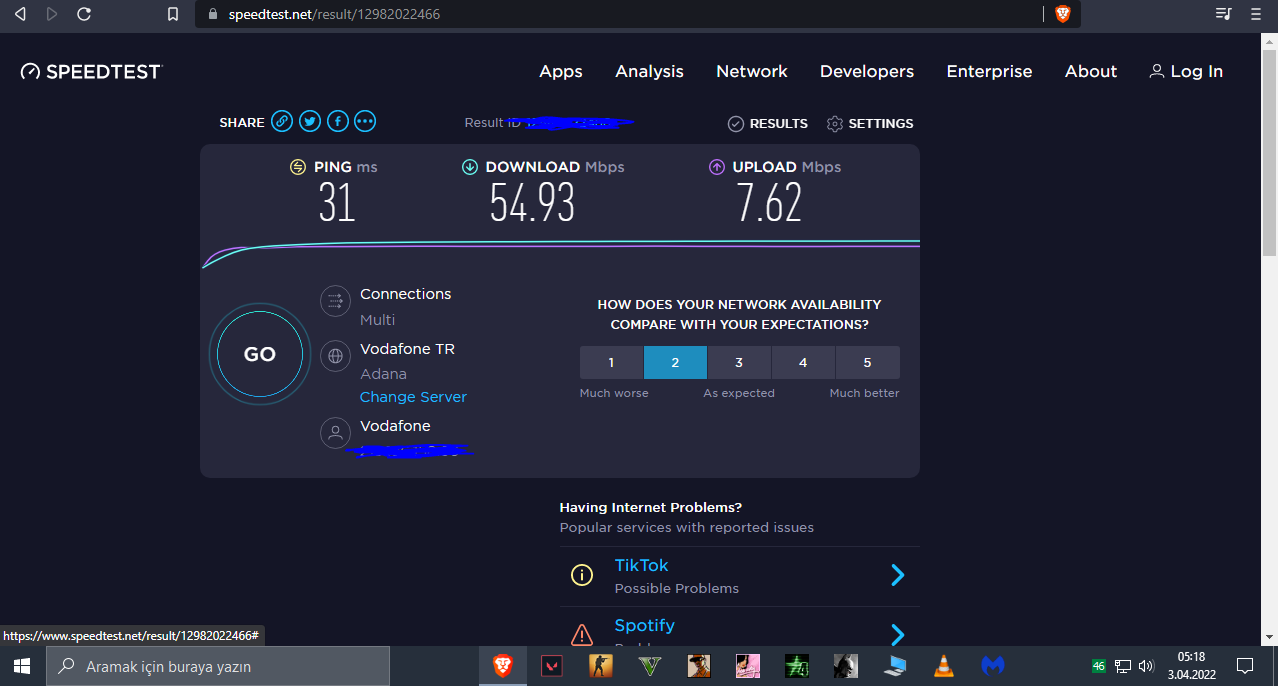This screenshot has height=686, width=1278.
Task: Open the SETTINGS gear
Action: point(870,123)
